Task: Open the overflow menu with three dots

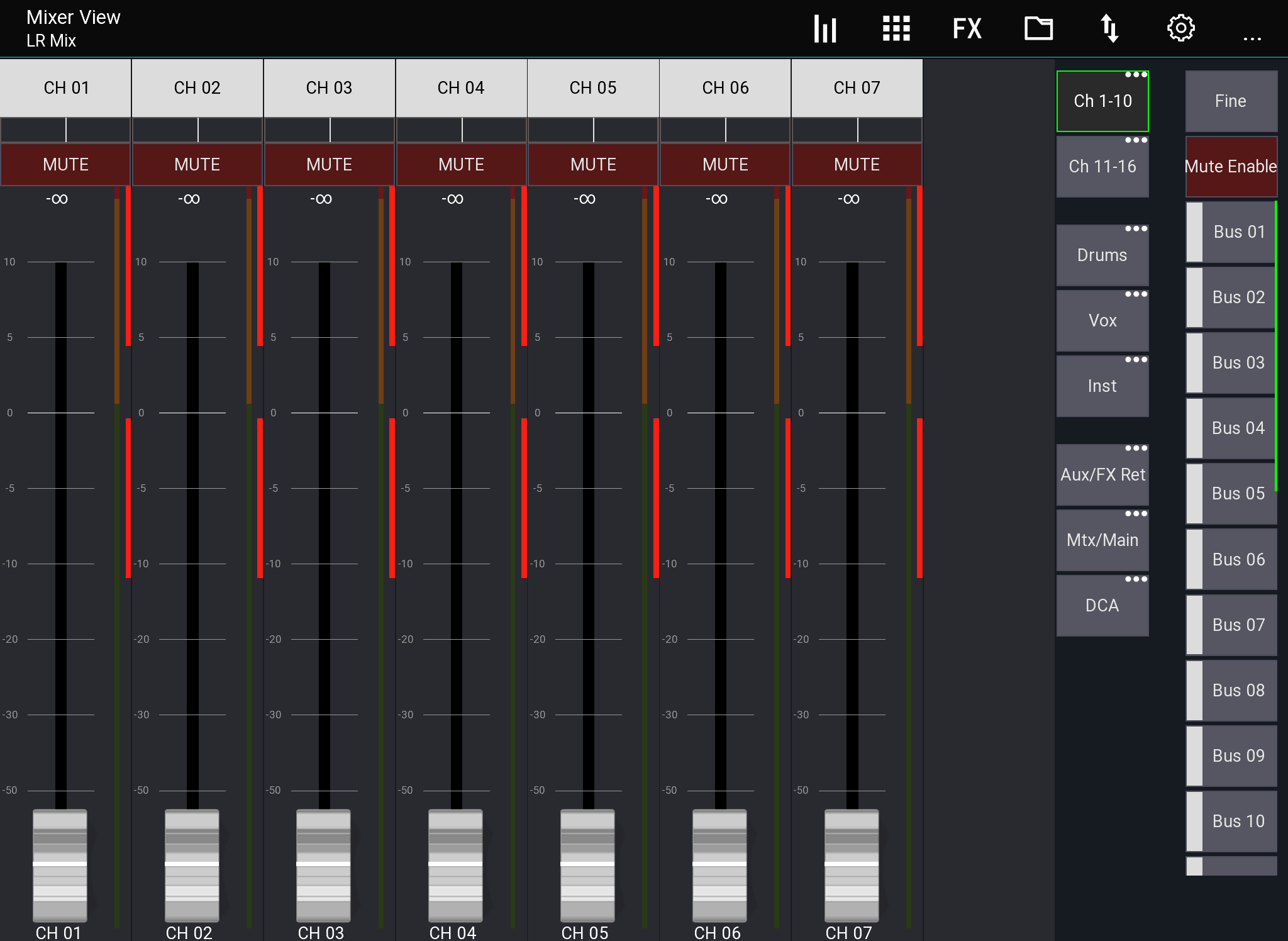Action: [1252, 39]
